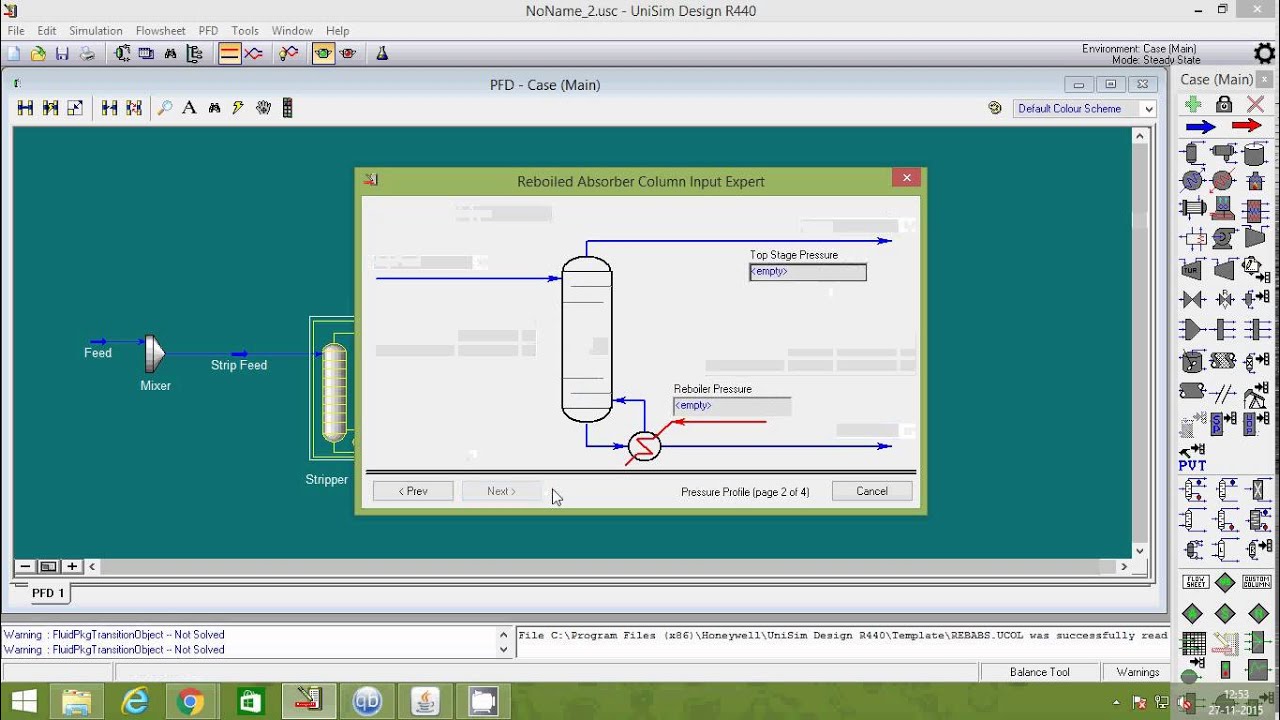Viewport: 1280px width, 720px height.
Task: Click the PFD zoom-all button
Action: pos(48,566)
